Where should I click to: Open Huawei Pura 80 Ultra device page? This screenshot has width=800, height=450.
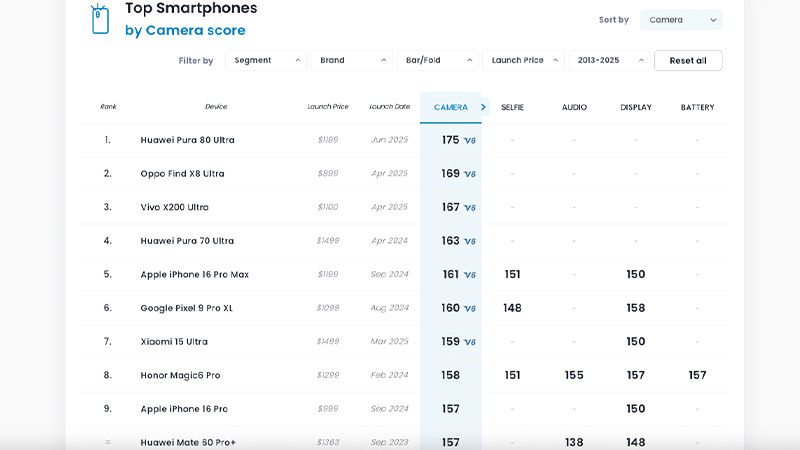(x=187, y=140)
